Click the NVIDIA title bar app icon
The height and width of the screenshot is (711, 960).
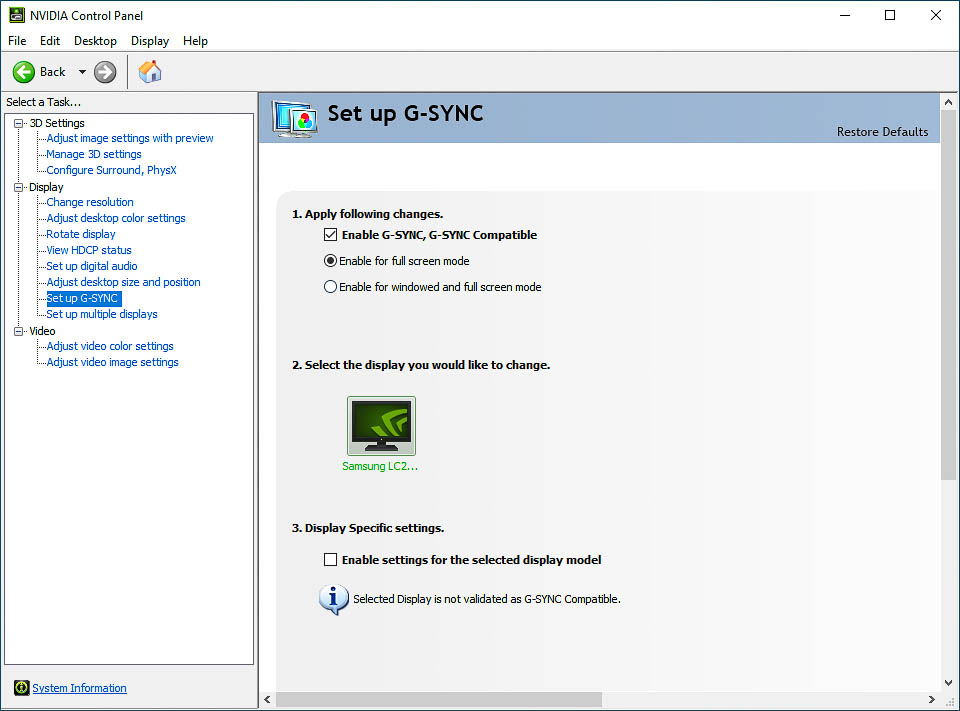pyautogui.click(x=16, y=15)
